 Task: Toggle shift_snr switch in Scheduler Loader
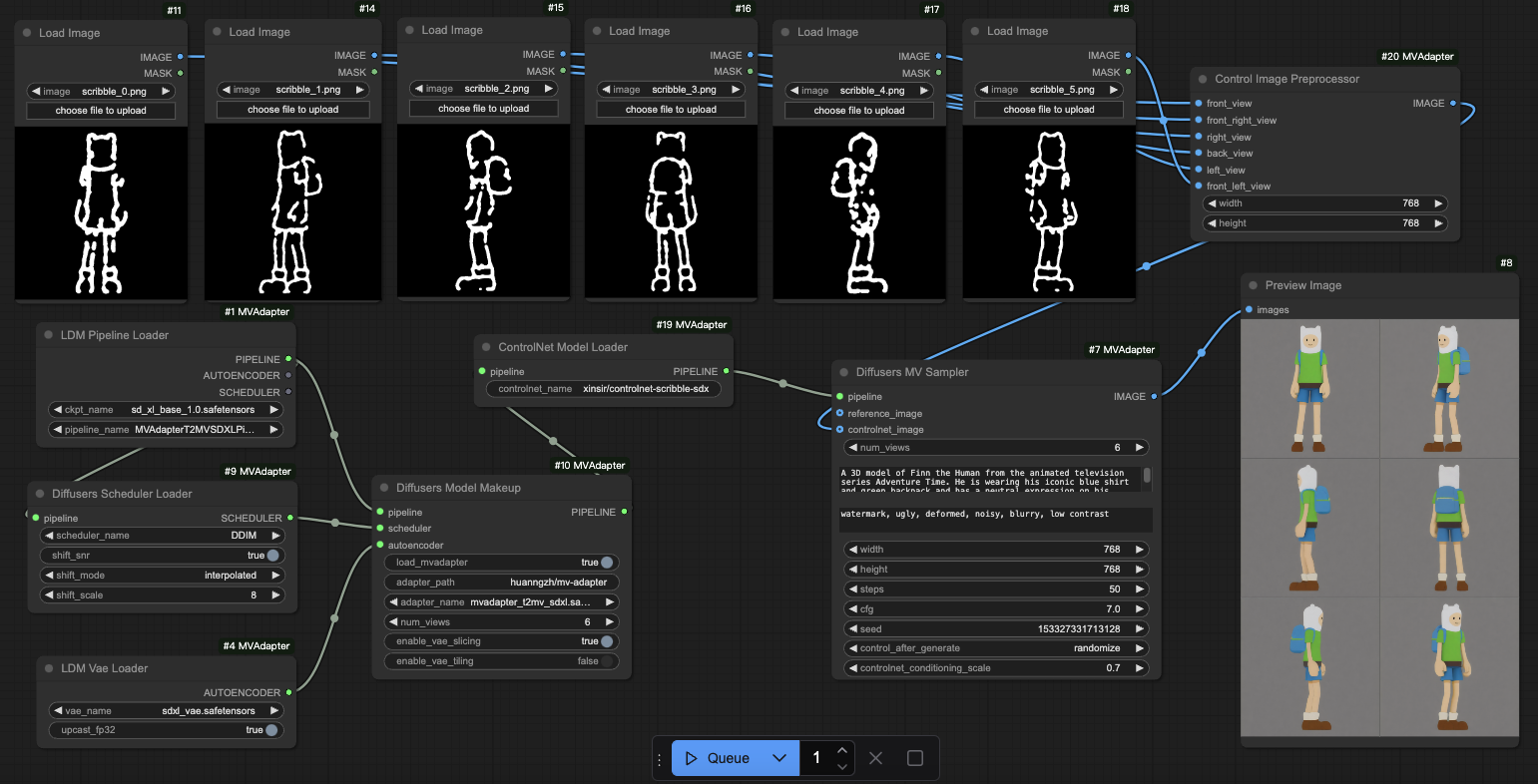click(x=272, y=556)
